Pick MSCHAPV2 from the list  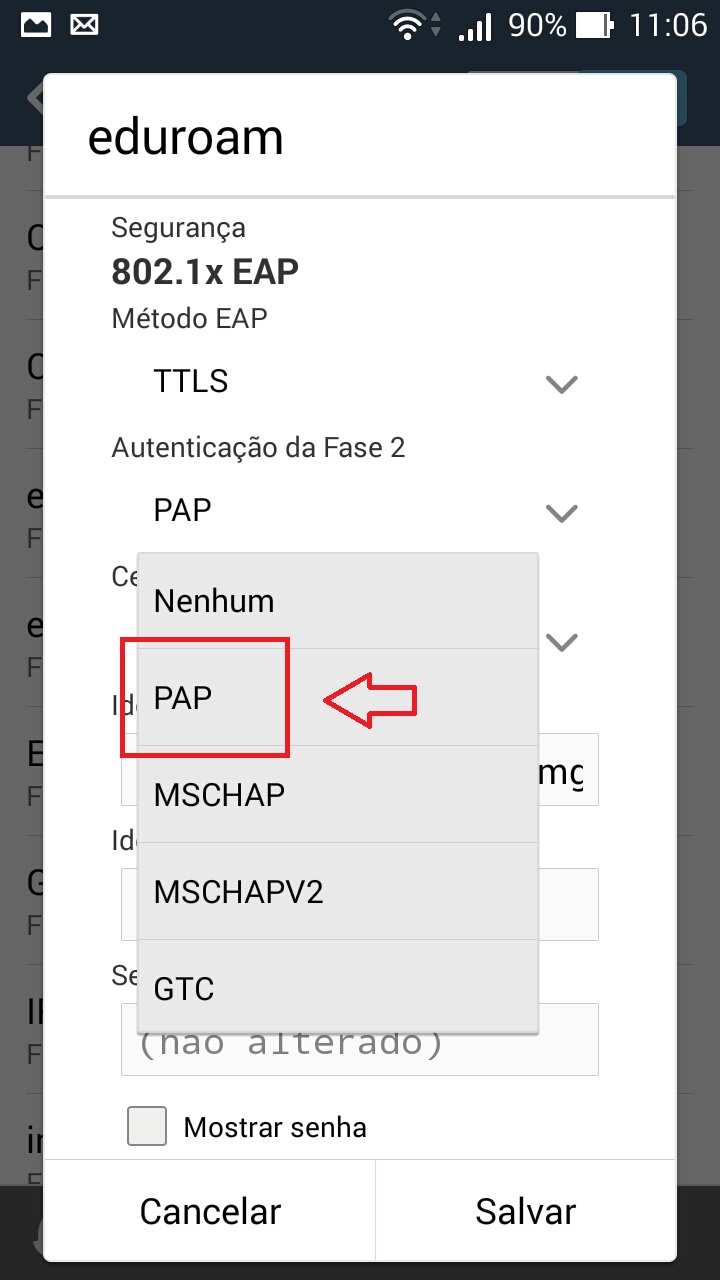pyautogui.click(x=337, y=892)
